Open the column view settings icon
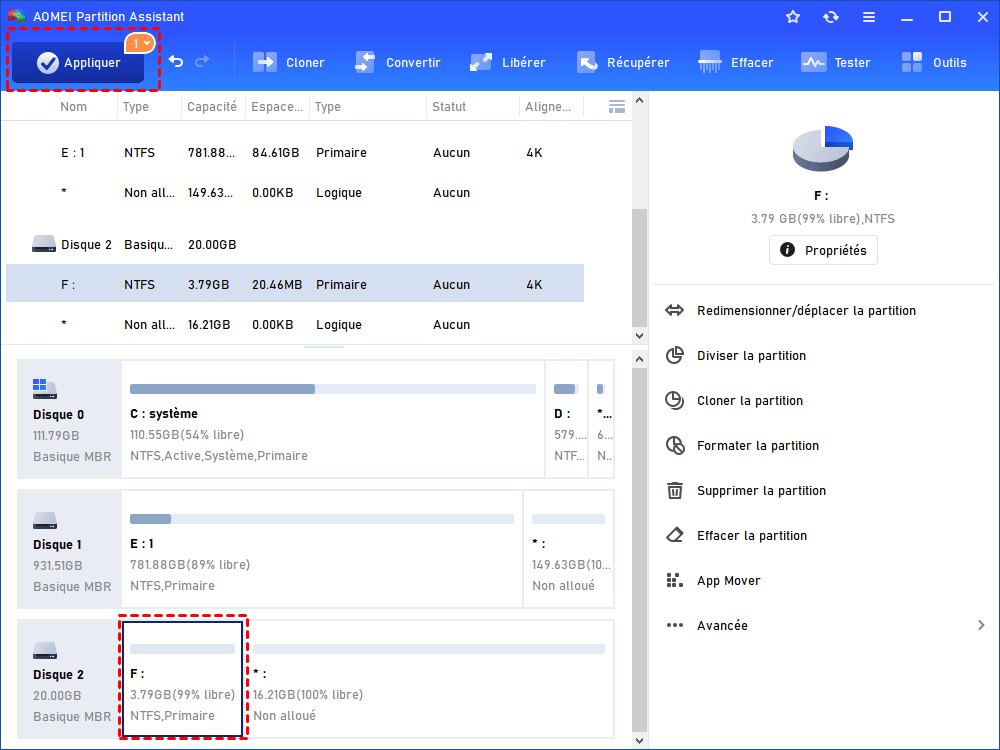The width and height of the screenshot is (1000, 750). (617, 107)
